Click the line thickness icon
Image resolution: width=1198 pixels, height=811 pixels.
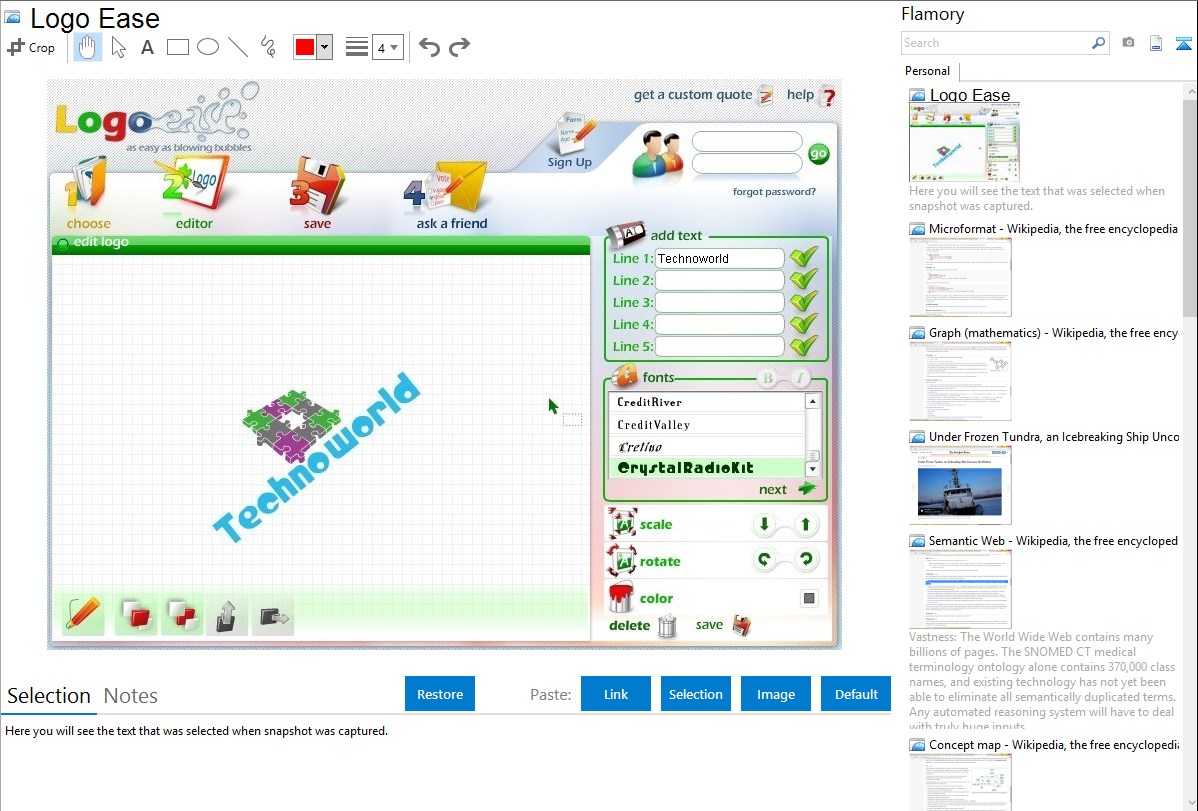357,47
